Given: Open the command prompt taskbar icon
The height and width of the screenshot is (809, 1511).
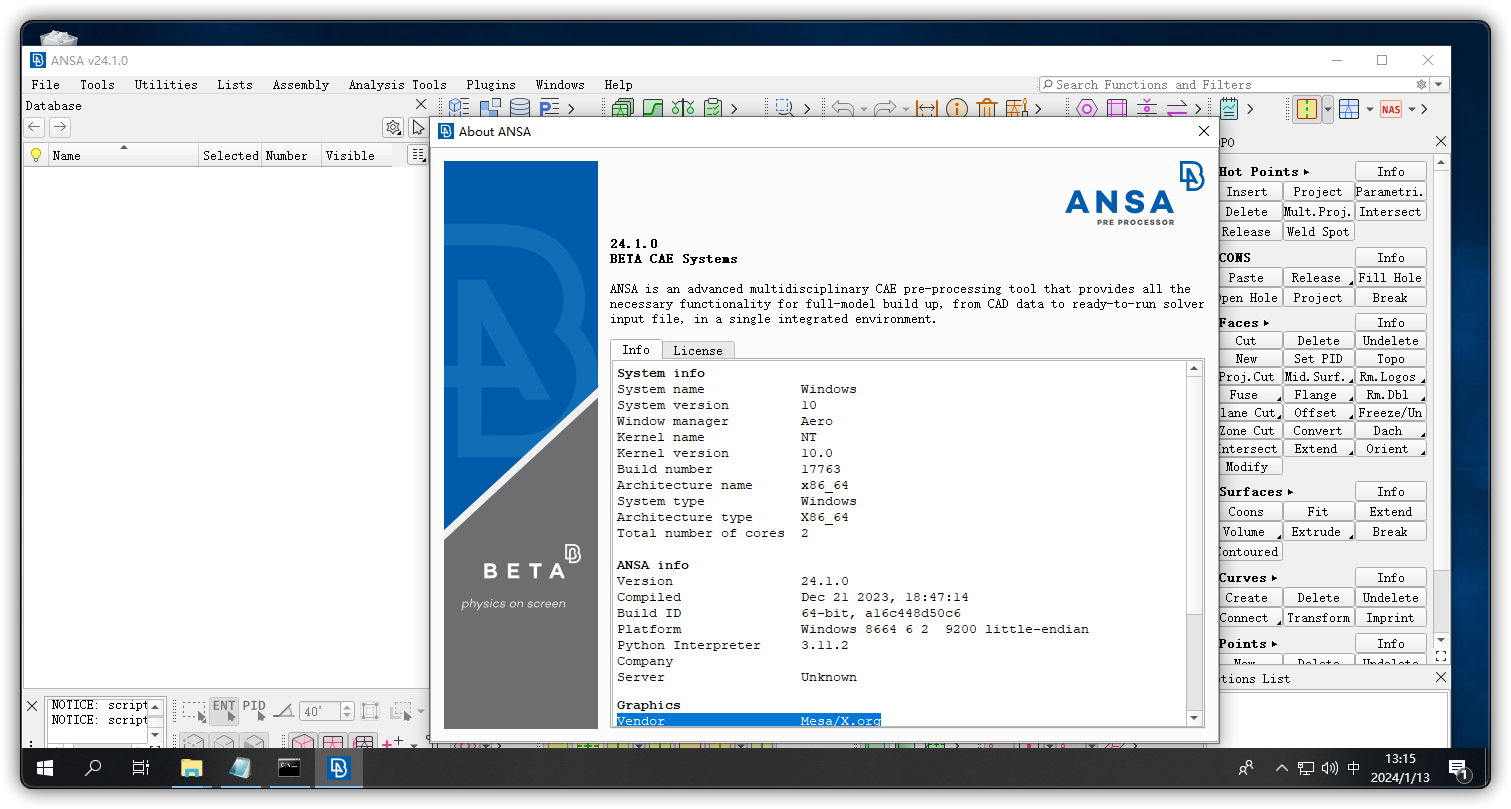Looking at the screenshot, I should (x=289, y=768).
